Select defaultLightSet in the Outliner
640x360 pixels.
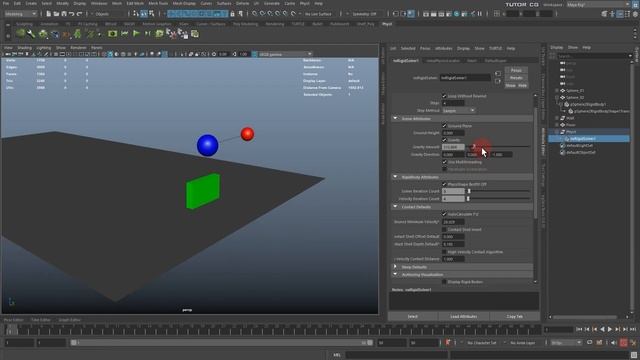click(x=580, y=145)
